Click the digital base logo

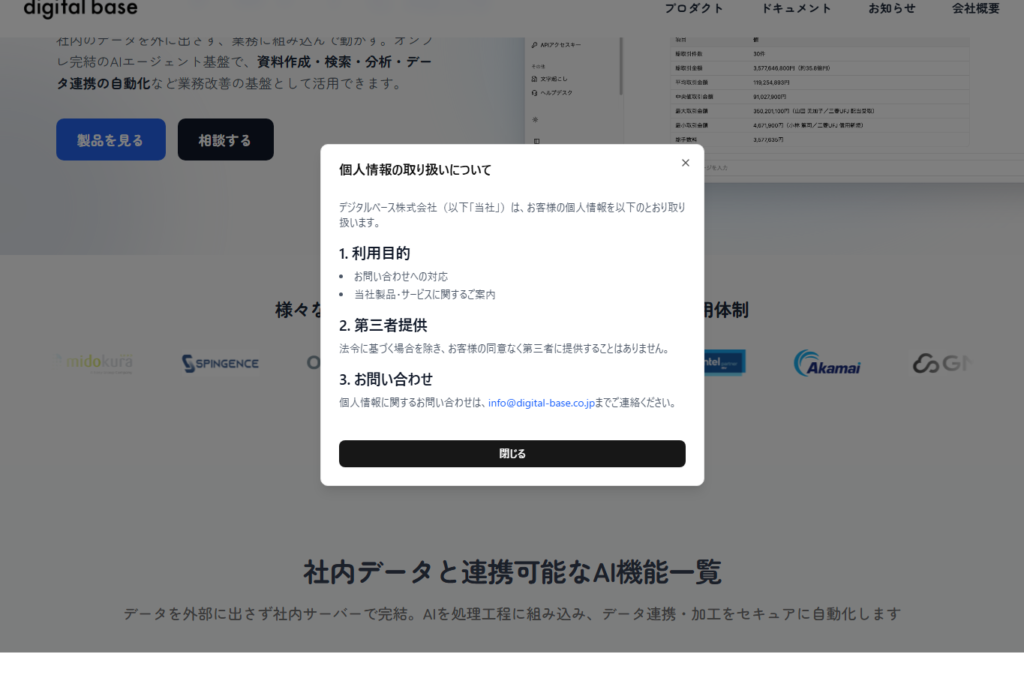tap(80, 8)
